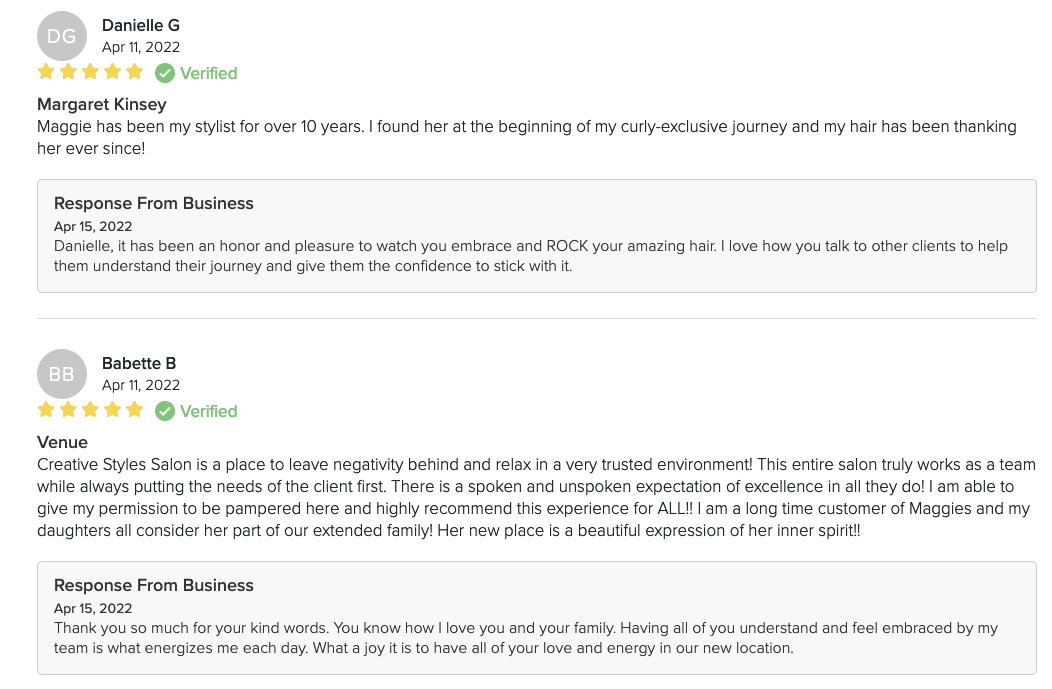The height and width of the screenshot is (689, 1052).
Task: Click first star of Babette B's rating
Action: pyautogui.click(x=46, y=410)
